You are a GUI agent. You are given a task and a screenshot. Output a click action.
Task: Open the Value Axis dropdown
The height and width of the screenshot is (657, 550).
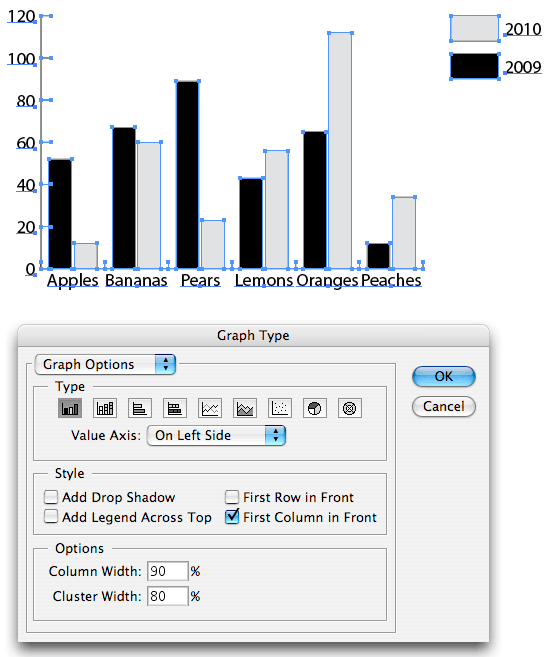click(x=216, y=435)
